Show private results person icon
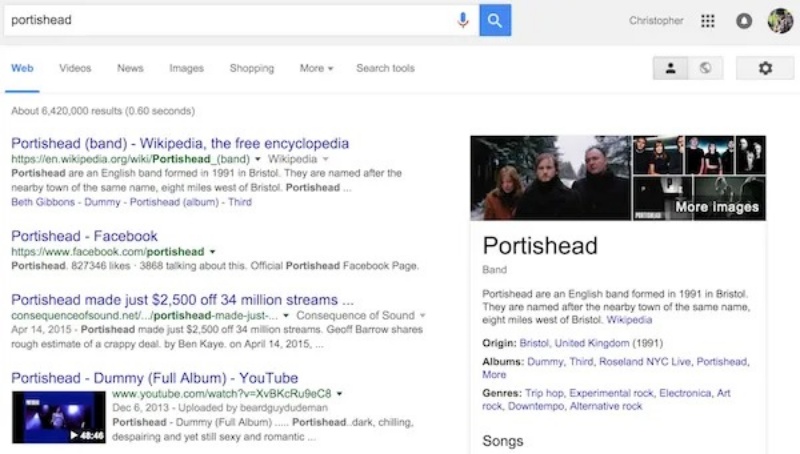800x454 pixels. 670,68
